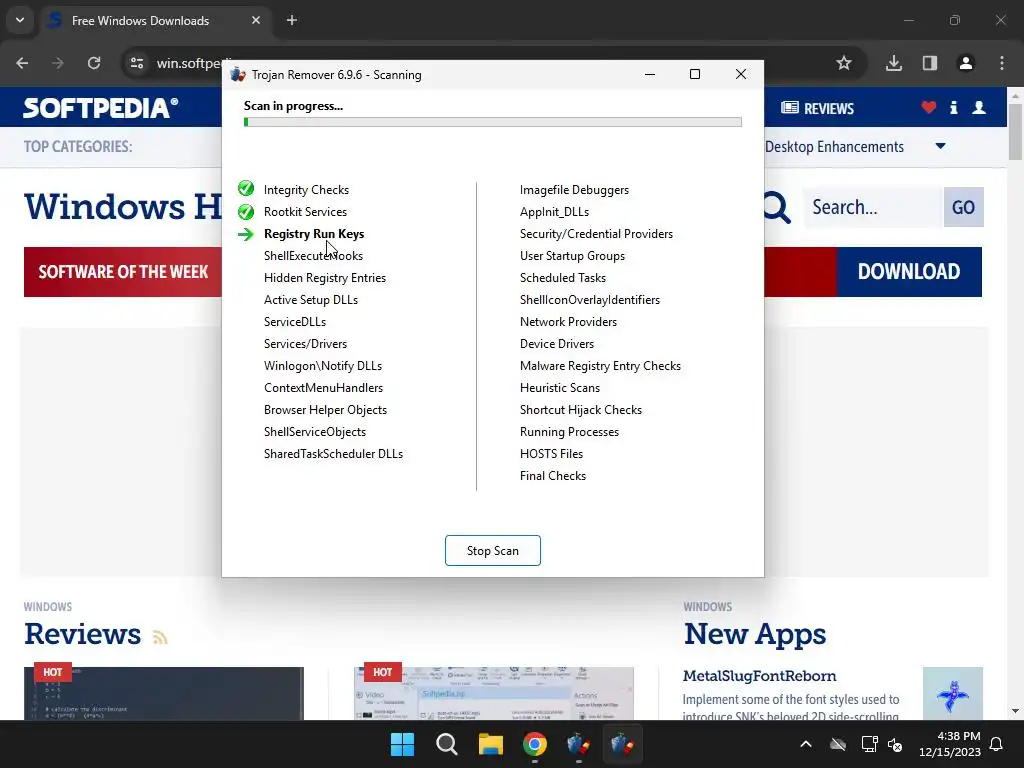Image resolution: width=1024 pixels, height=768 pixels.
Task: Click the Services/Drivers item
Action: coord(305,344)
